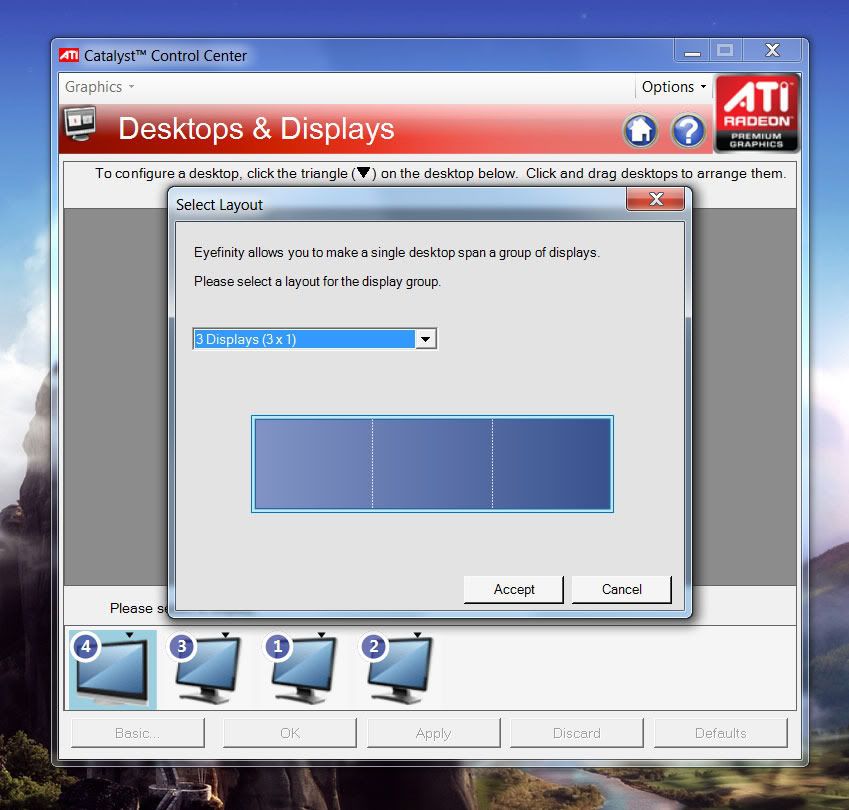Open the triangle menu on display 4

click(x=129, y=635)
